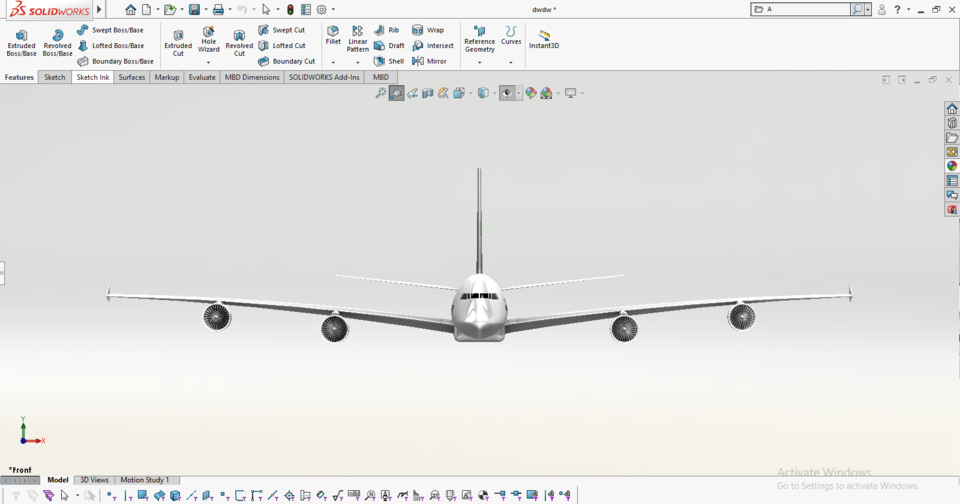Image resolution: width=960 pixels, height=504 pixels.
Task: Use the Shell feature
Action: 389,61
